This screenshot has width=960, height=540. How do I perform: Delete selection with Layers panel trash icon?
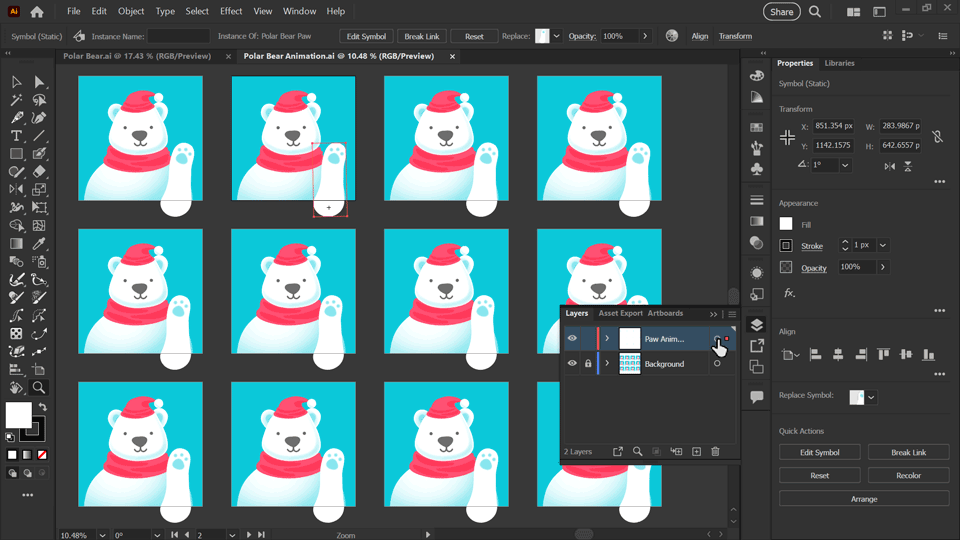coord(715,451)
